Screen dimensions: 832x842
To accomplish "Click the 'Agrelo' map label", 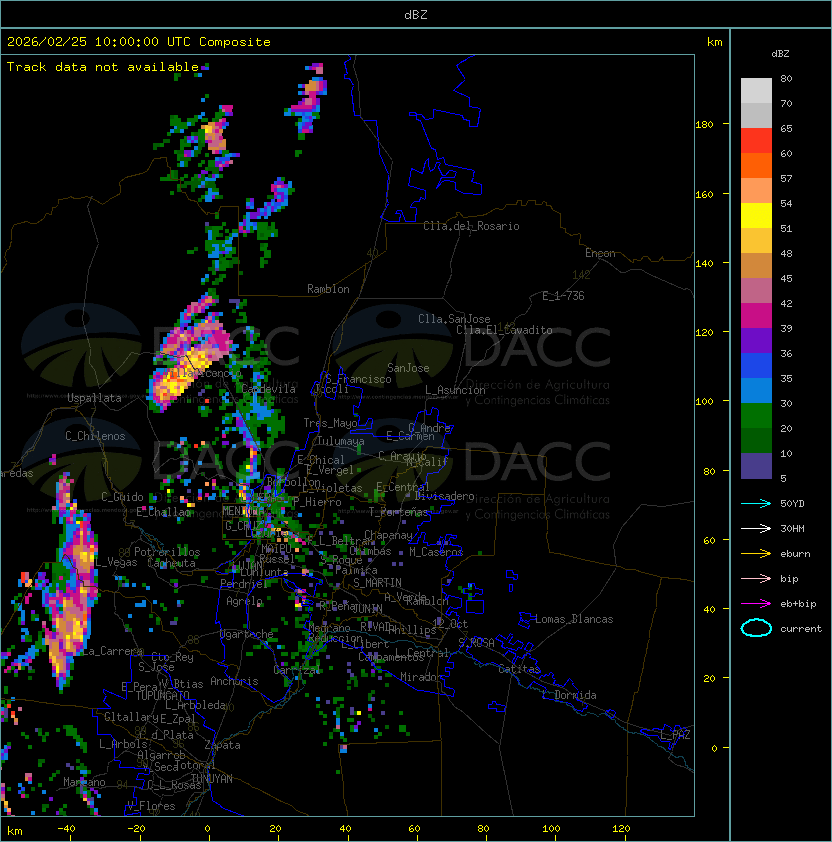I will [x=244, y=601].
